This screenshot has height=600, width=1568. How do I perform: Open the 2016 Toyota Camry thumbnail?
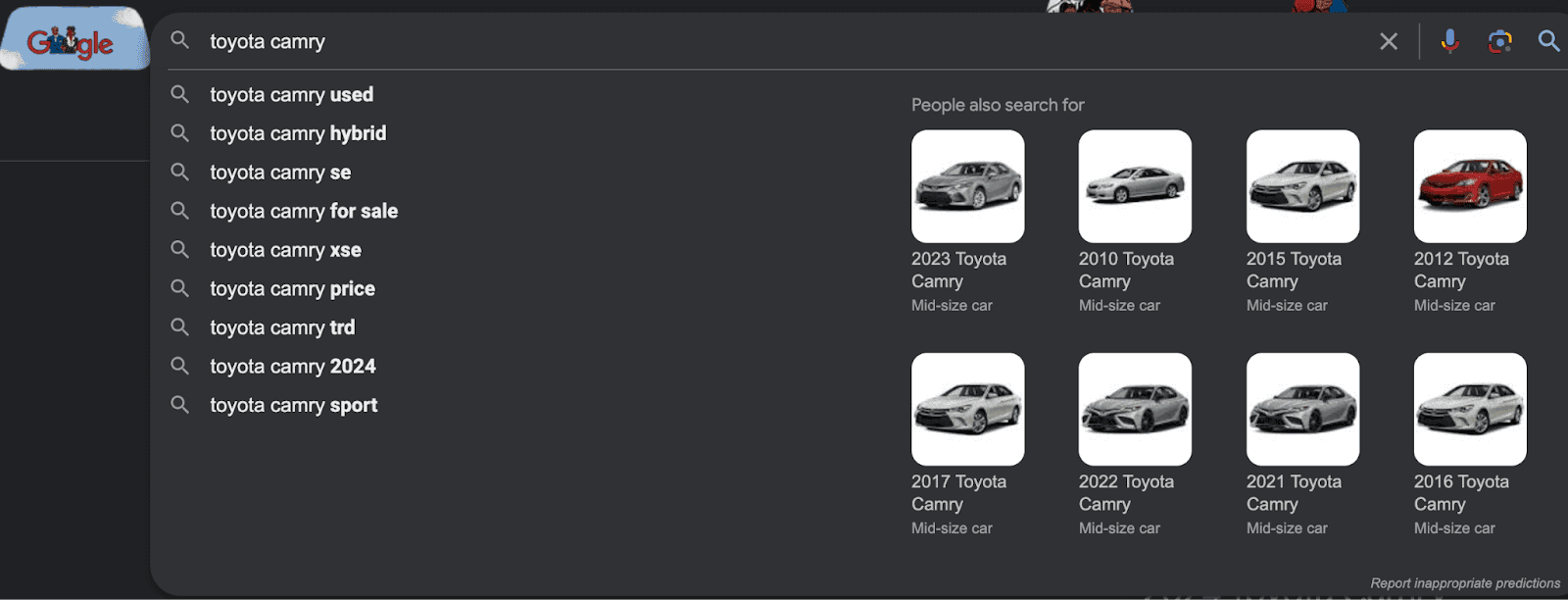[1470, 409]
